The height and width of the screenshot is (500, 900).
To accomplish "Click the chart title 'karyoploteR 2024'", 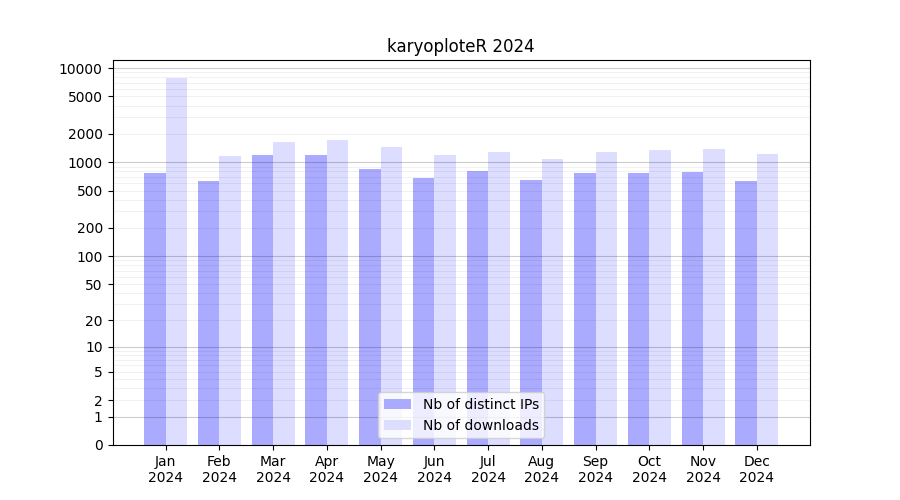I will pyautogui.click(x=460, y=46).
